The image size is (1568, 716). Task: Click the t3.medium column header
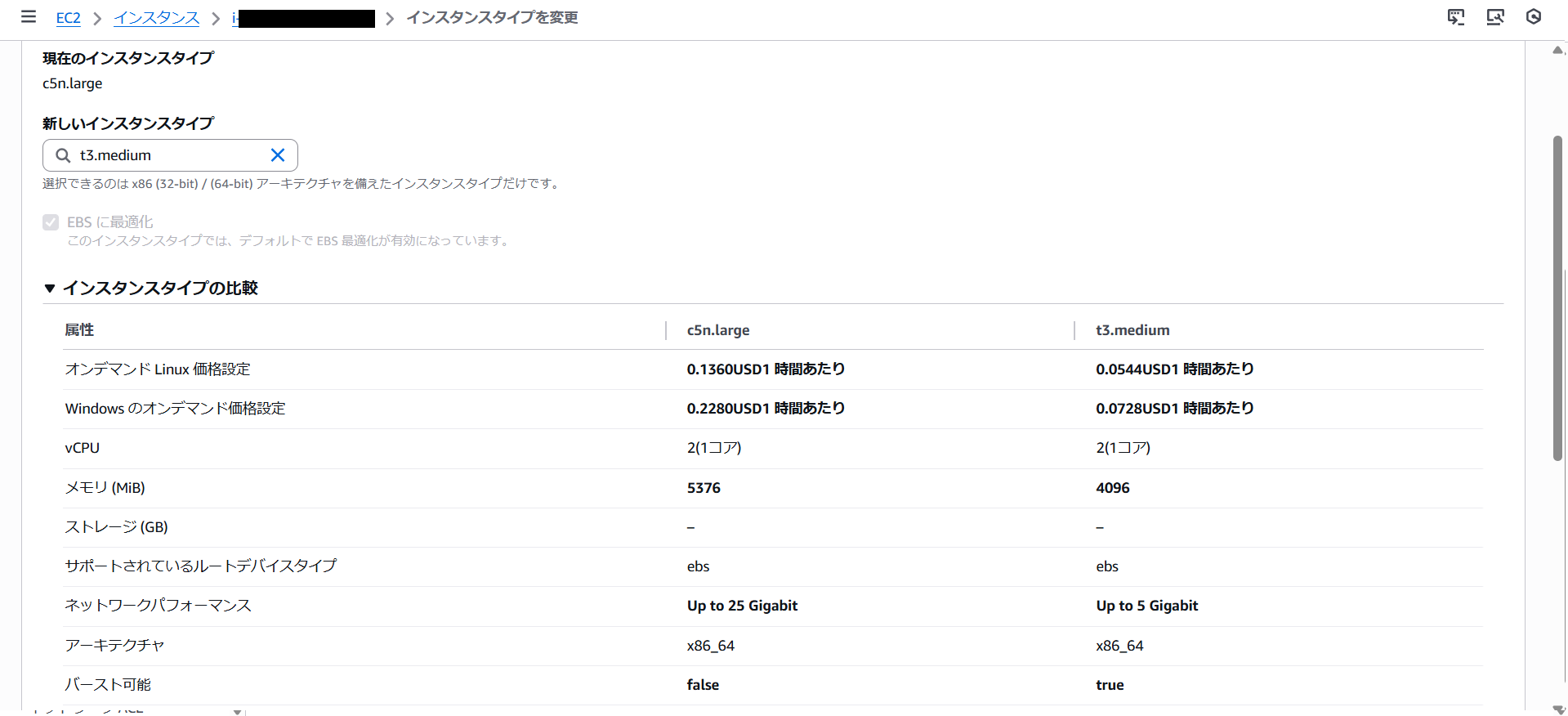1132,330
